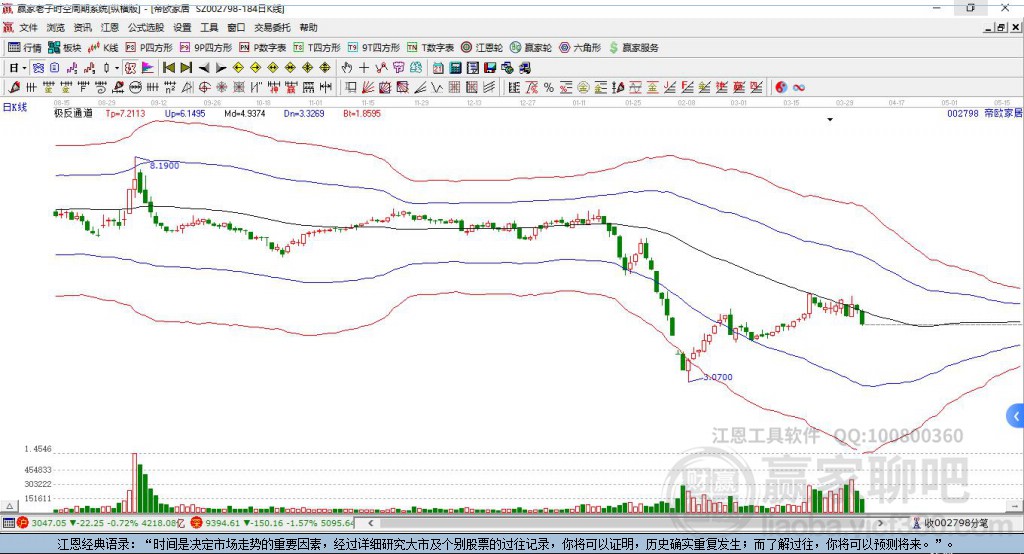The image size is (1024, 554).
Task: Open the 窗口 menu
Action: click(236, 27)
